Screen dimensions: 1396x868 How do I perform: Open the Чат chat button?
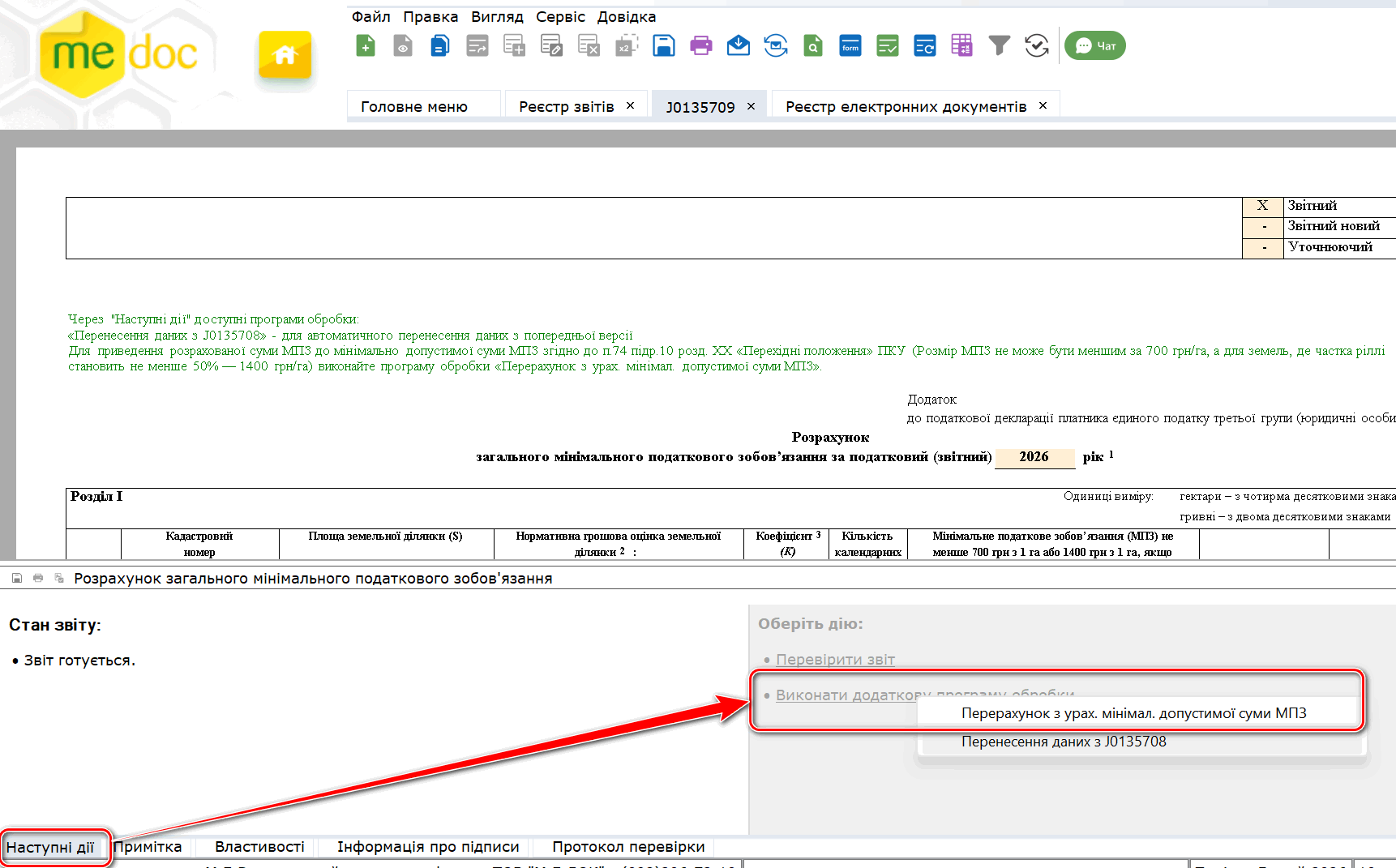tap(1094, 46)
